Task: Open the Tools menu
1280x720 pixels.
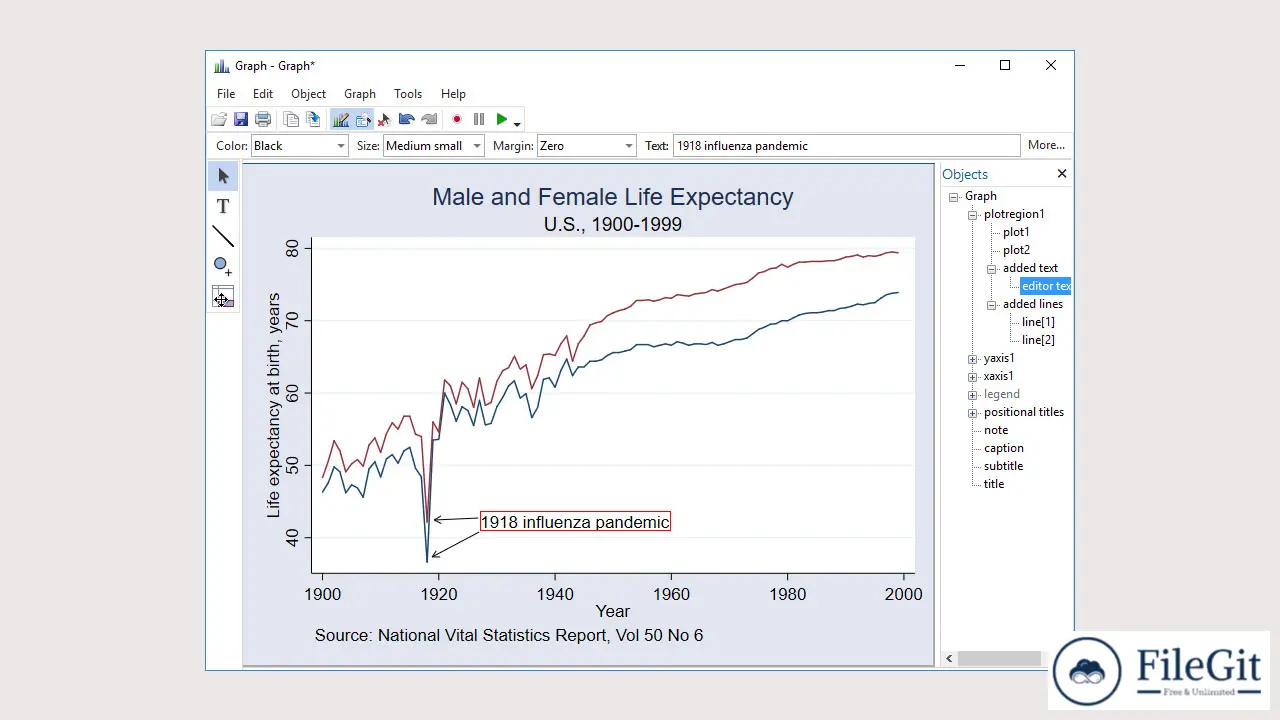Action: click(408, 94)
